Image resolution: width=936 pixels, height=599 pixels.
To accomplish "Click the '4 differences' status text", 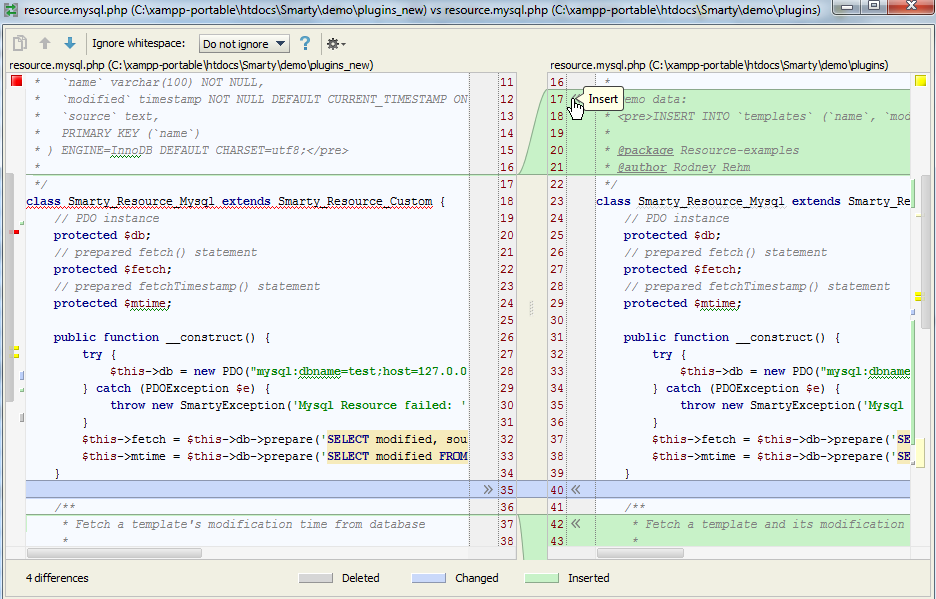I will tap(57, 578).
